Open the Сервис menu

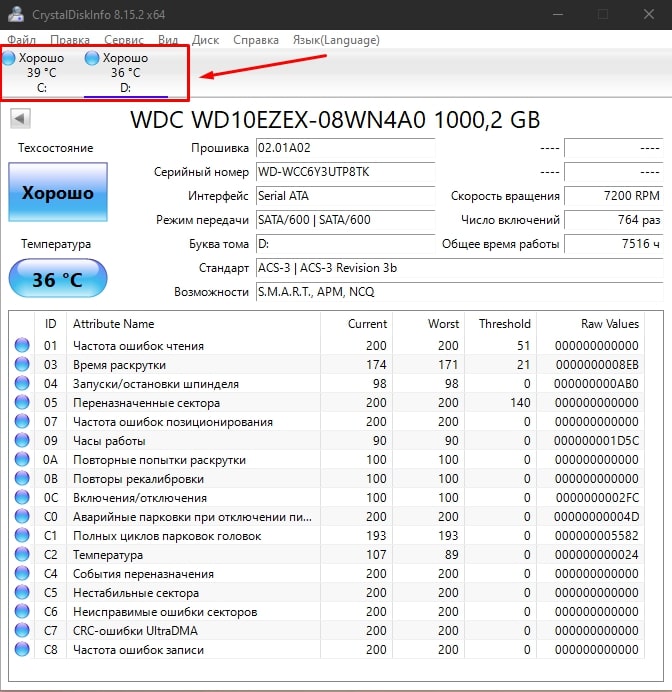pyautogui.click(x=124, y=40)
